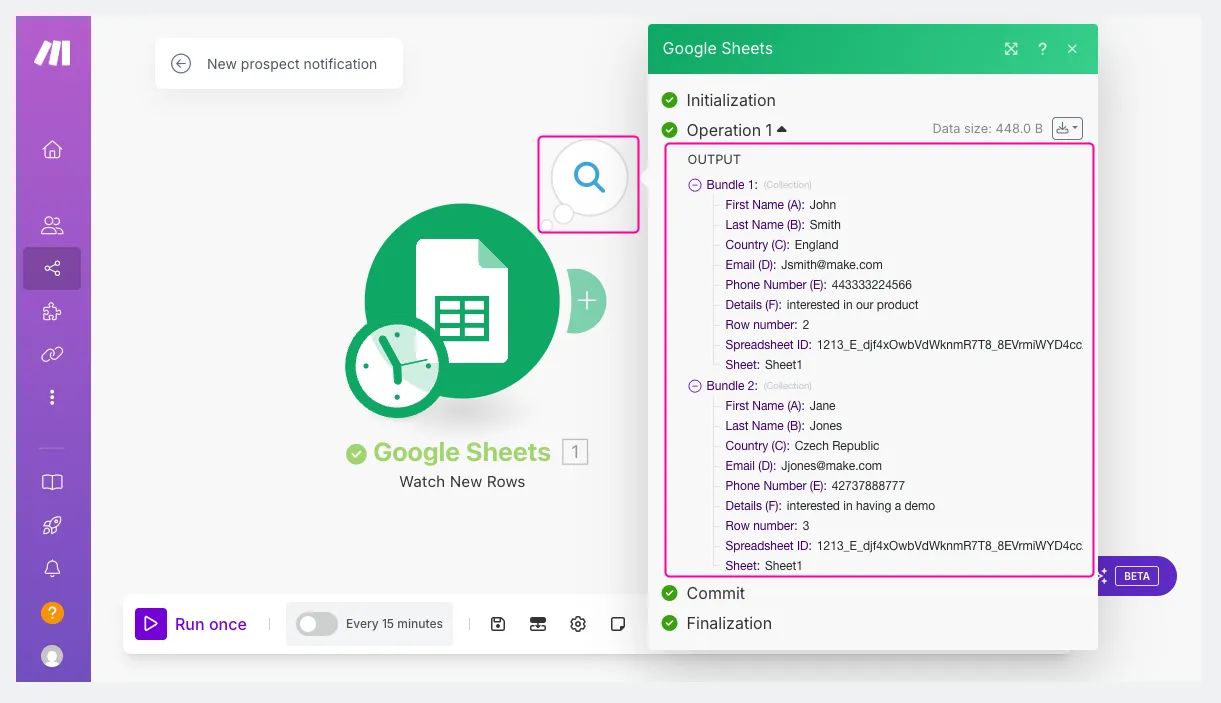Collapse Bundle 1 collection
Image resolution: width=1221 pixels, height=703 pixels.
point(696,185)
